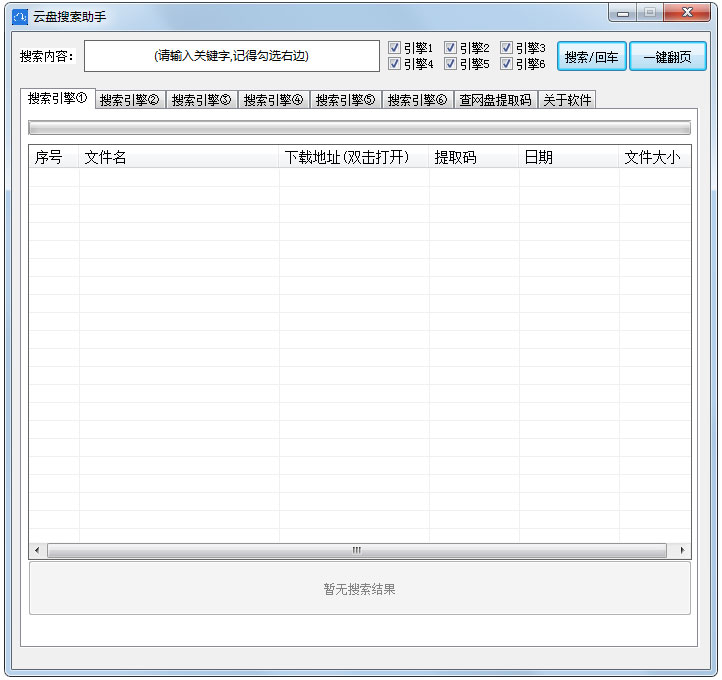Uncheck the 引擎5 checkbox
This screenshot has height=680, width=722.
pos(450,64)
